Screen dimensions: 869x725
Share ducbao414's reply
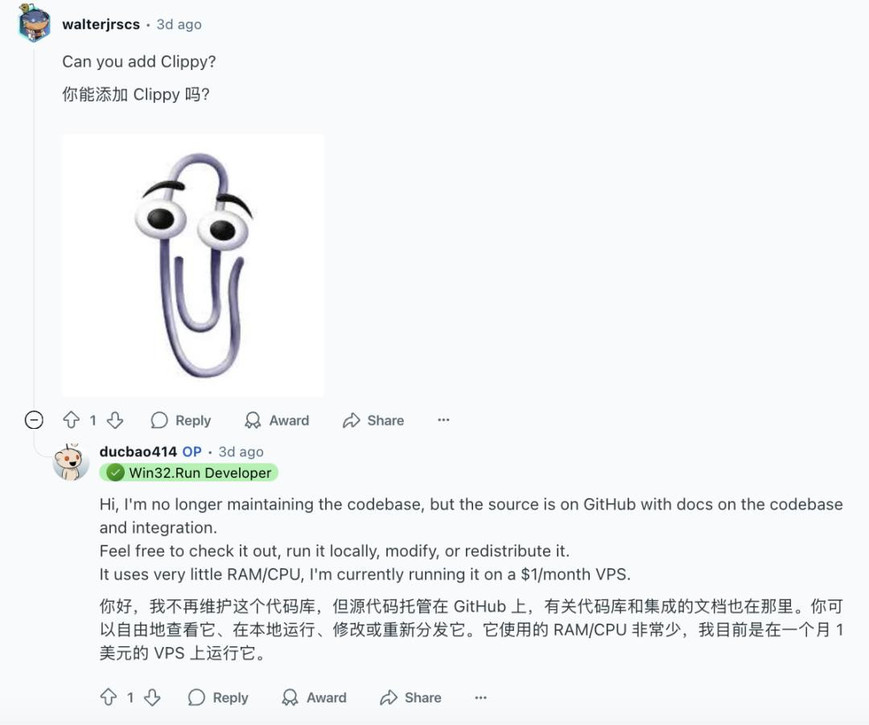(x=411, y=697)
